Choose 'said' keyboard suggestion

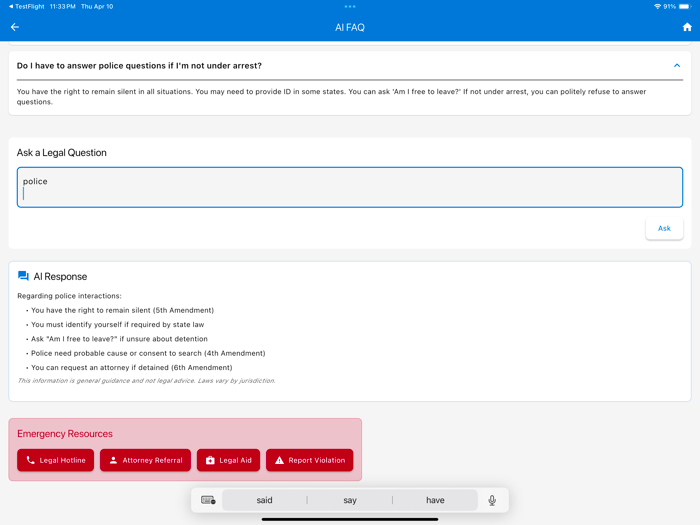tap(264, 500)
